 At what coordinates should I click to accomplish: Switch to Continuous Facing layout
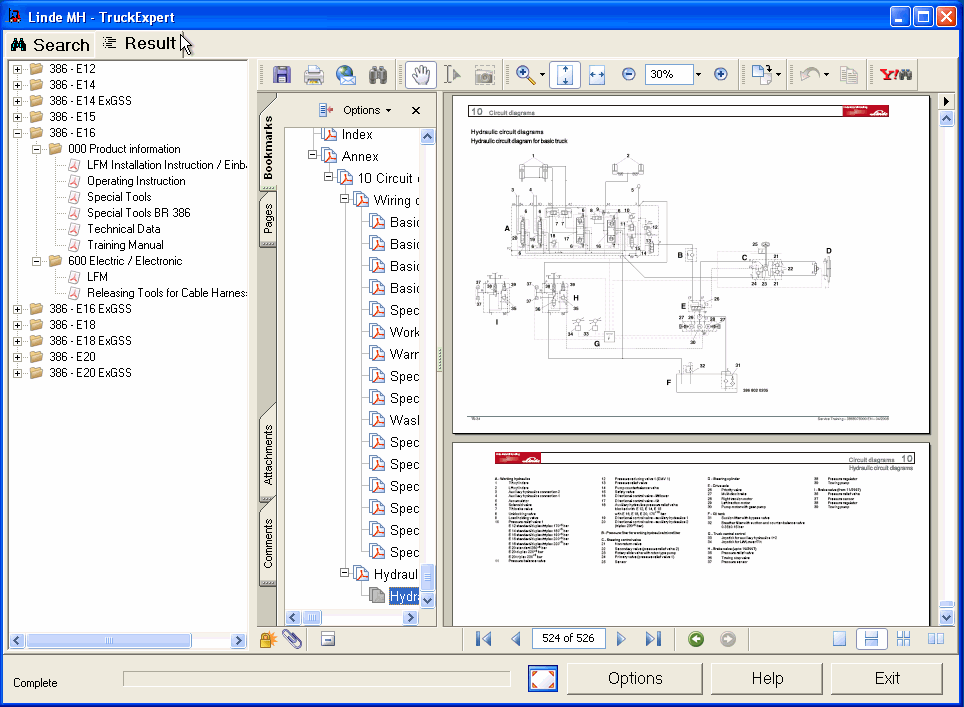[903, 639]
